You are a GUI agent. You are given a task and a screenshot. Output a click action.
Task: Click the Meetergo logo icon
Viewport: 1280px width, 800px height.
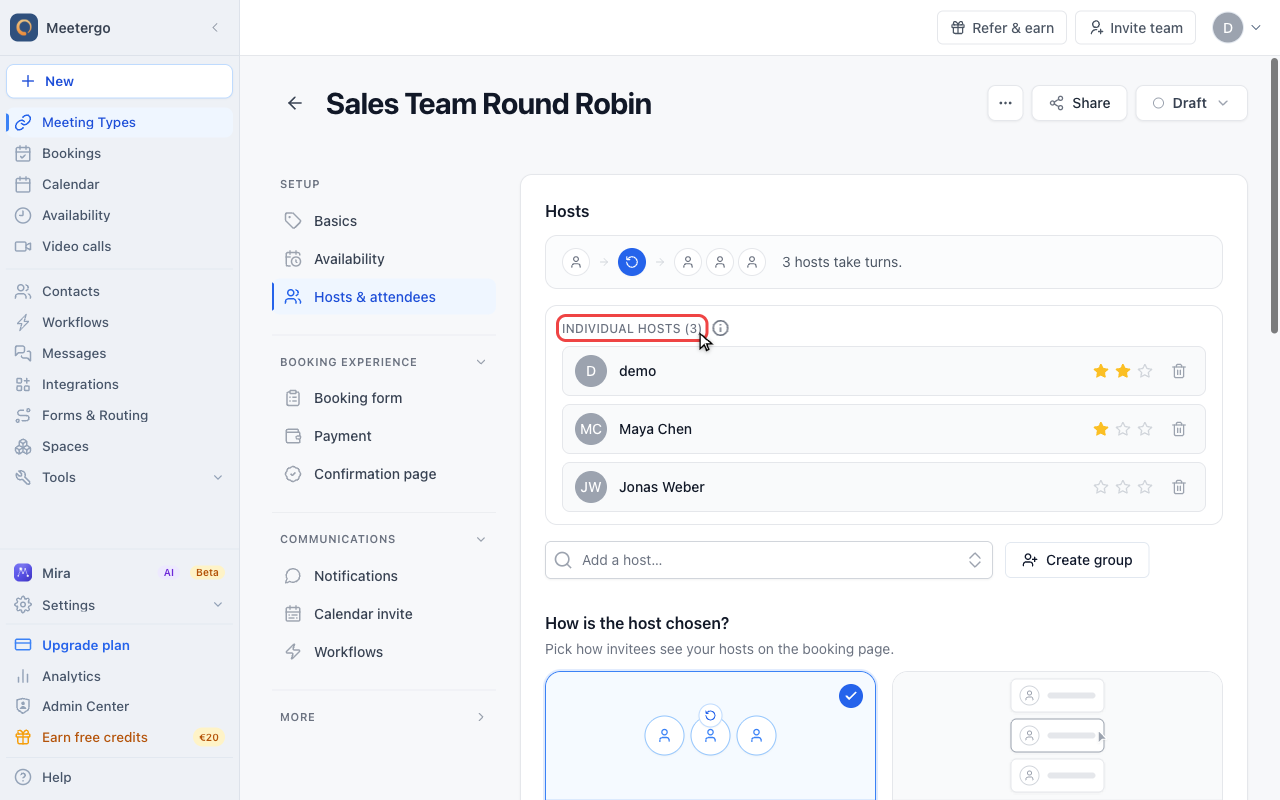click(24, 28)
